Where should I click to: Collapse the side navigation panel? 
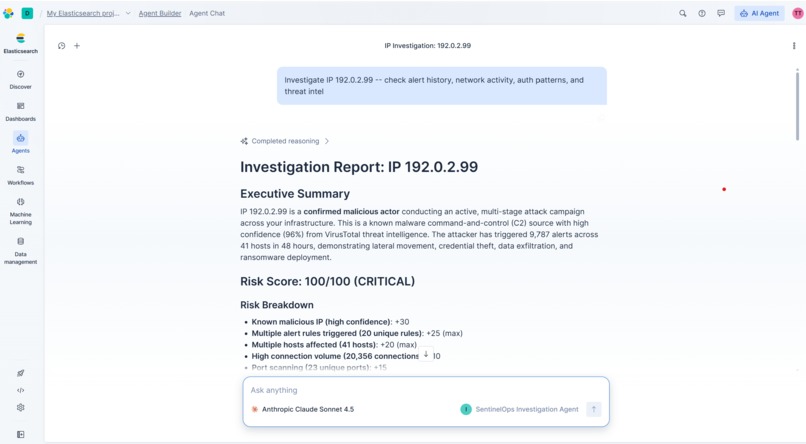(21, 434)
